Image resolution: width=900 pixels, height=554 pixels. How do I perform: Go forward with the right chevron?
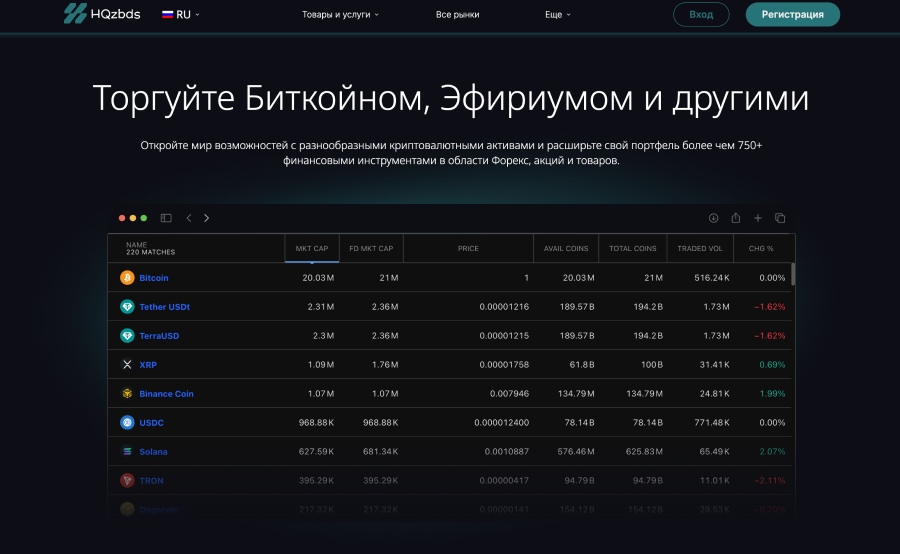coord(207,218)
